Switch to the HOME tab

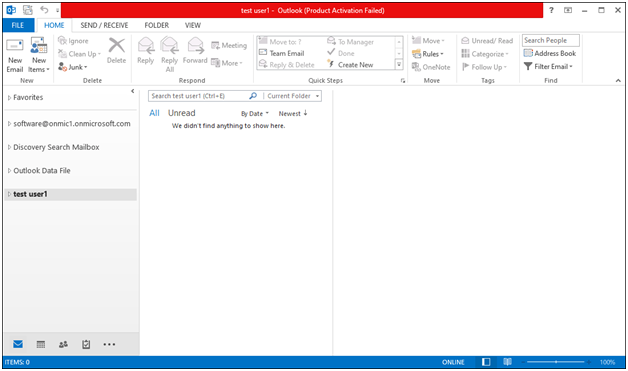pos(54,25)
